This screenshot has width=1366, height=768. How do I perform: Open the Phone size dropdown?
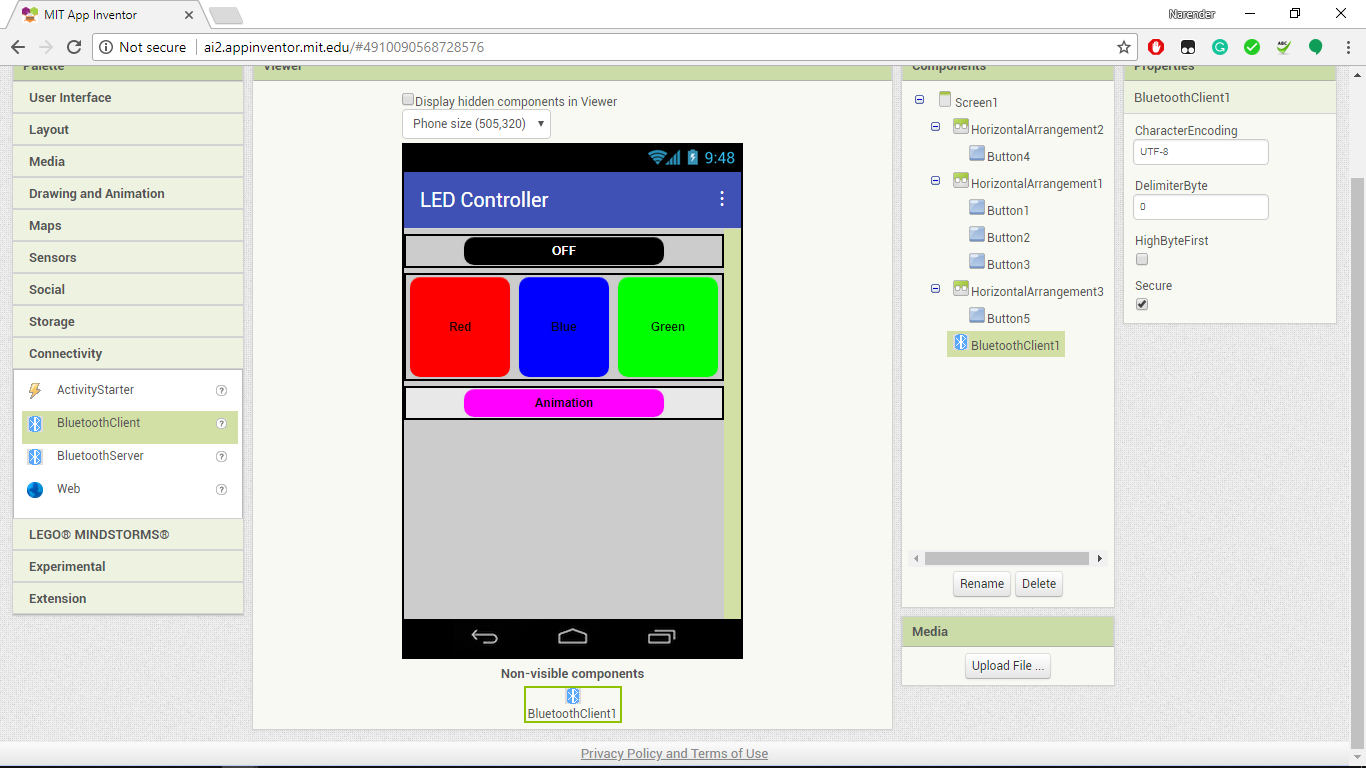(x=476, y=124)
